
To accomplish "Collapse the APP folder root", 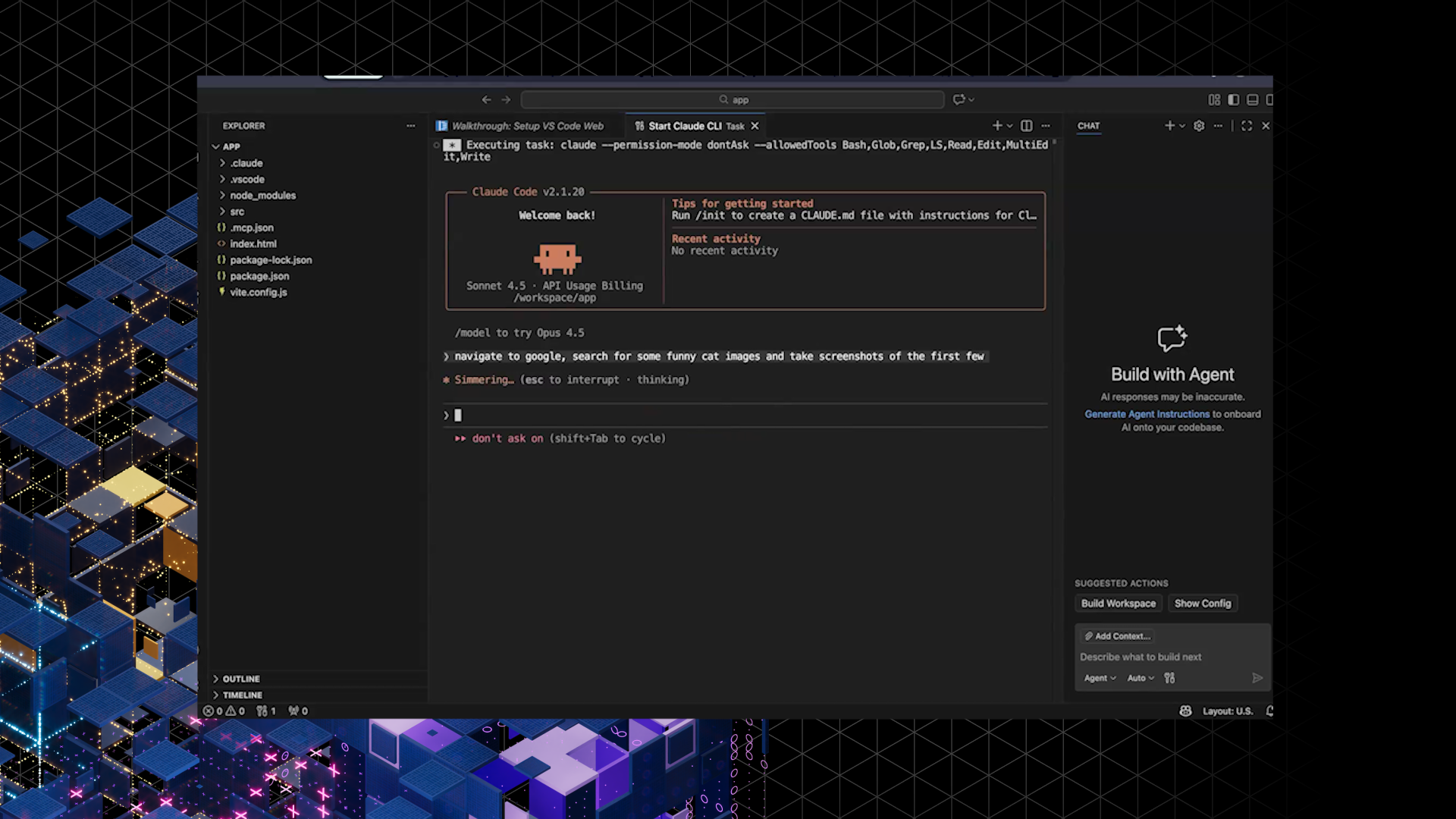I will coord(231,146).
